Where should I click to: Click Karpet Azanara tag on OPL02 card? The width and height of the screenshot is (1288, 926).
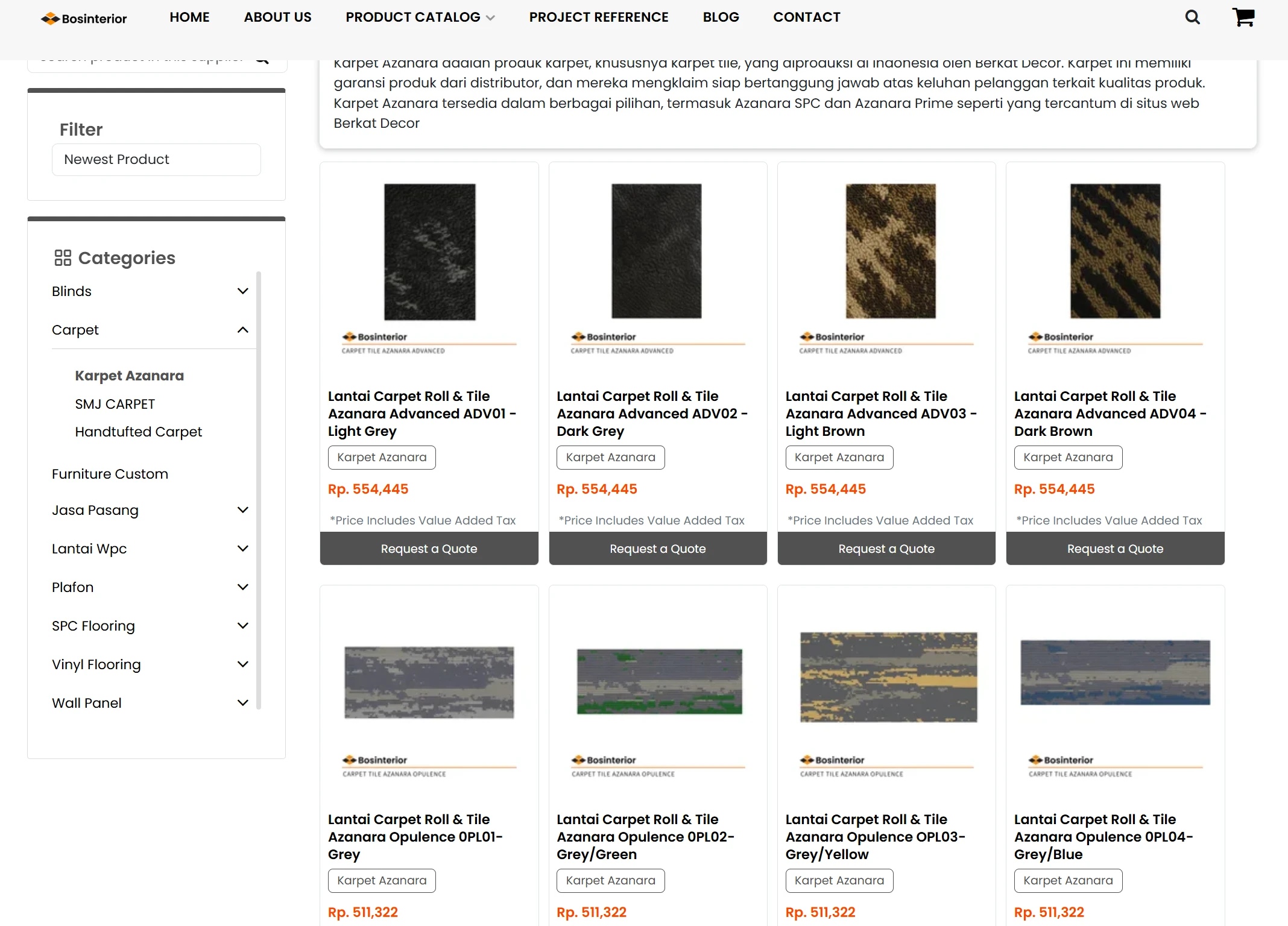(610, 881)
